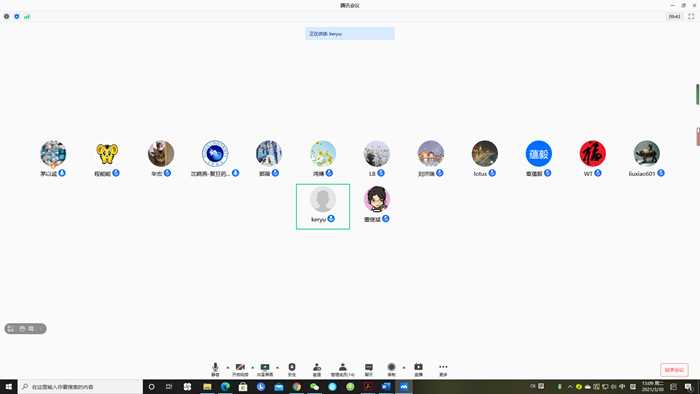This screenshot has height=394, width=700.
Task: Open the invite participants icon
Action: click(x=317, y=369)
